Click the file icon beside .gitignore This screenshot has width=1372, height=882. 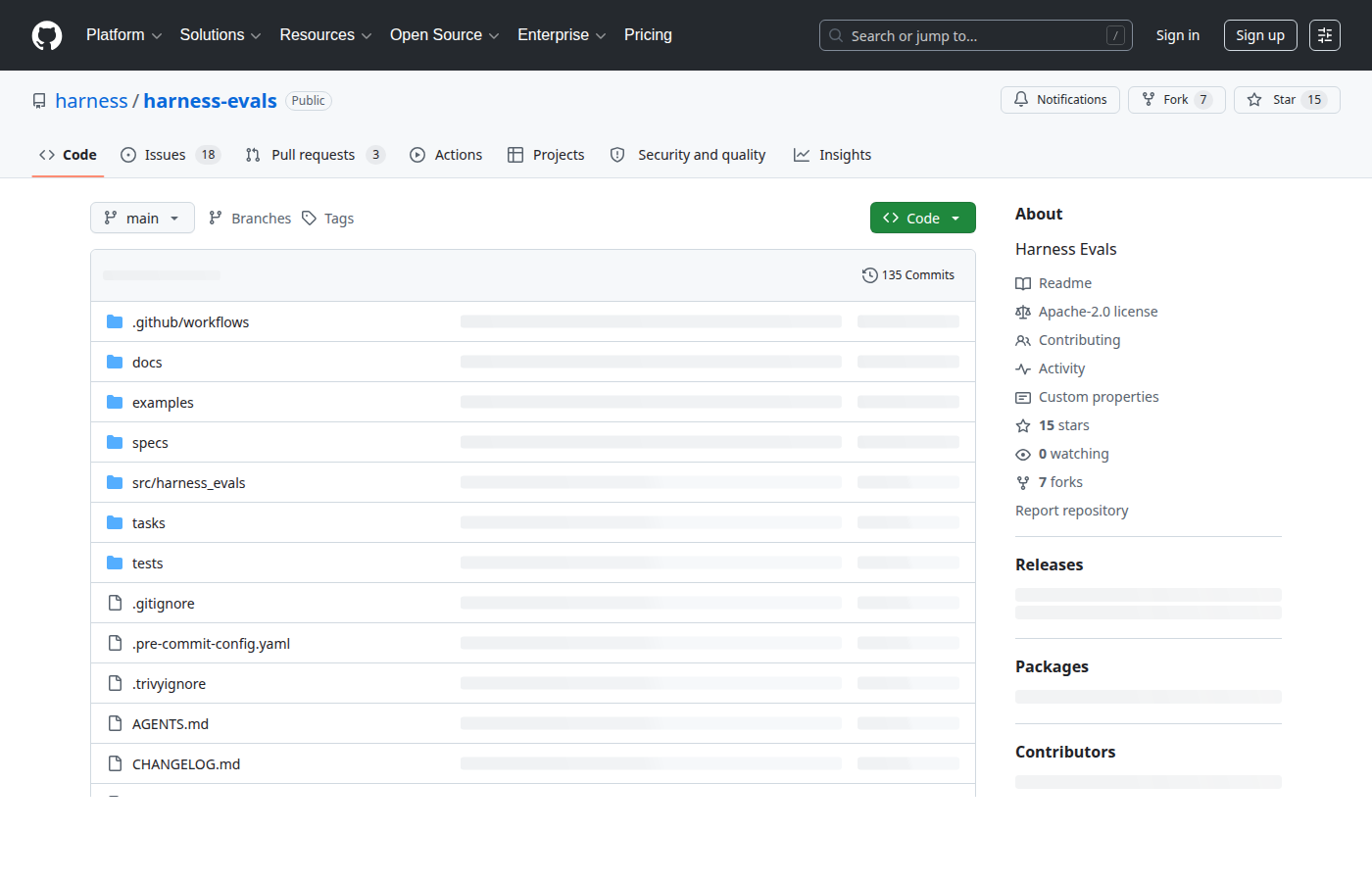click(115, 603)
